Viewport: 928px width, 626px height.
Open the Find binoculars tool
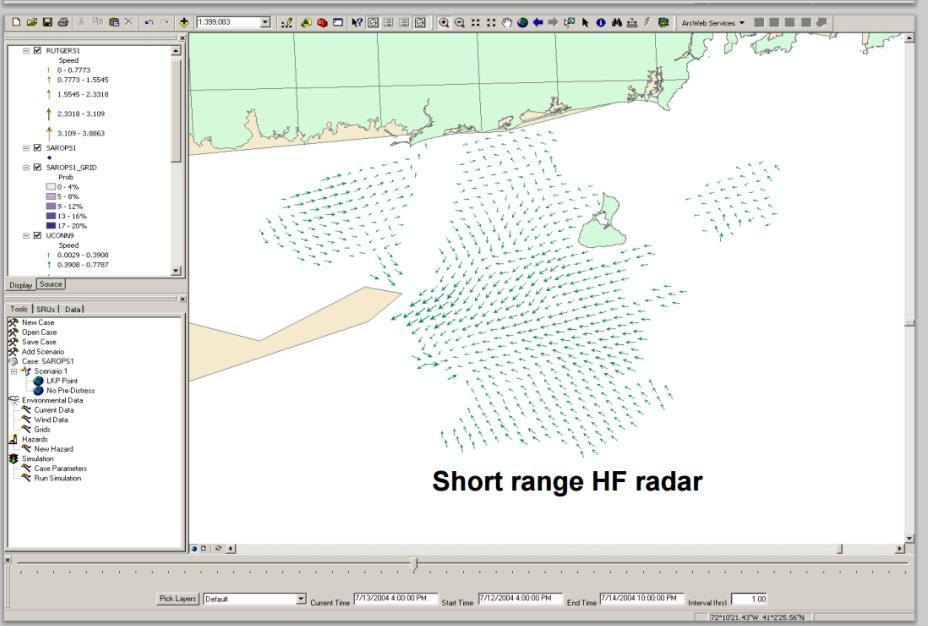pos(617,22)
